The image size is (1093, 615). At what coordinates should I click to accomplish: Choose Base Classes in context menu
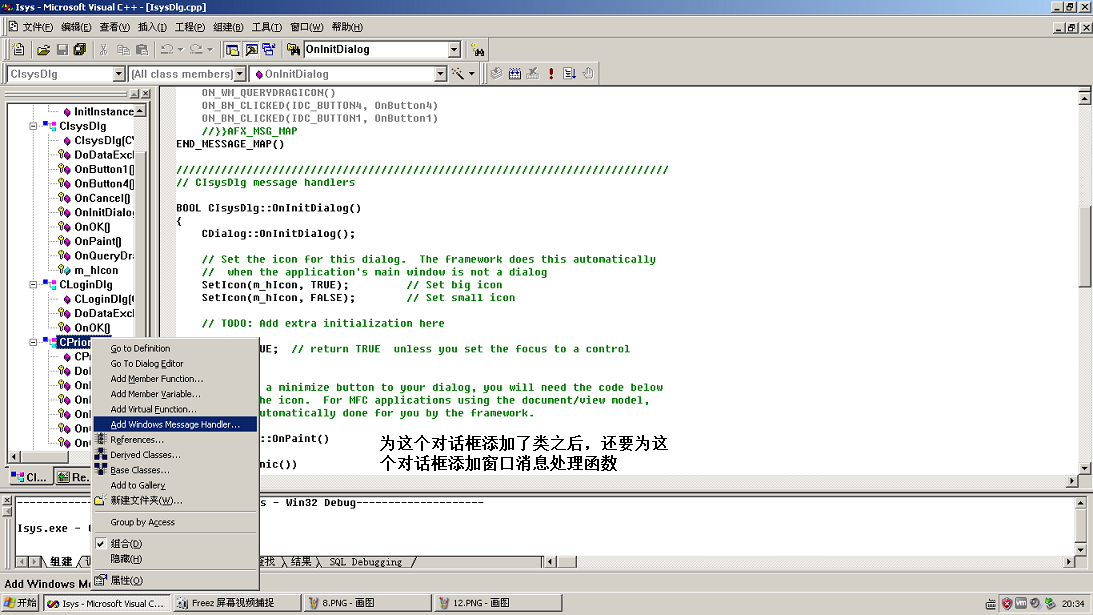click(175, 471)
